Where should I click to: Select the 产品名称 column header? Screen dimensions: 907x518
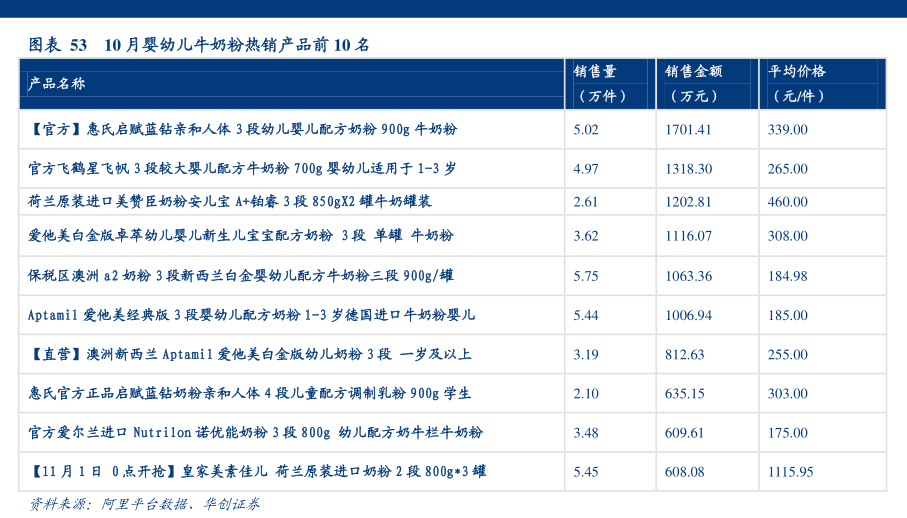292,84
